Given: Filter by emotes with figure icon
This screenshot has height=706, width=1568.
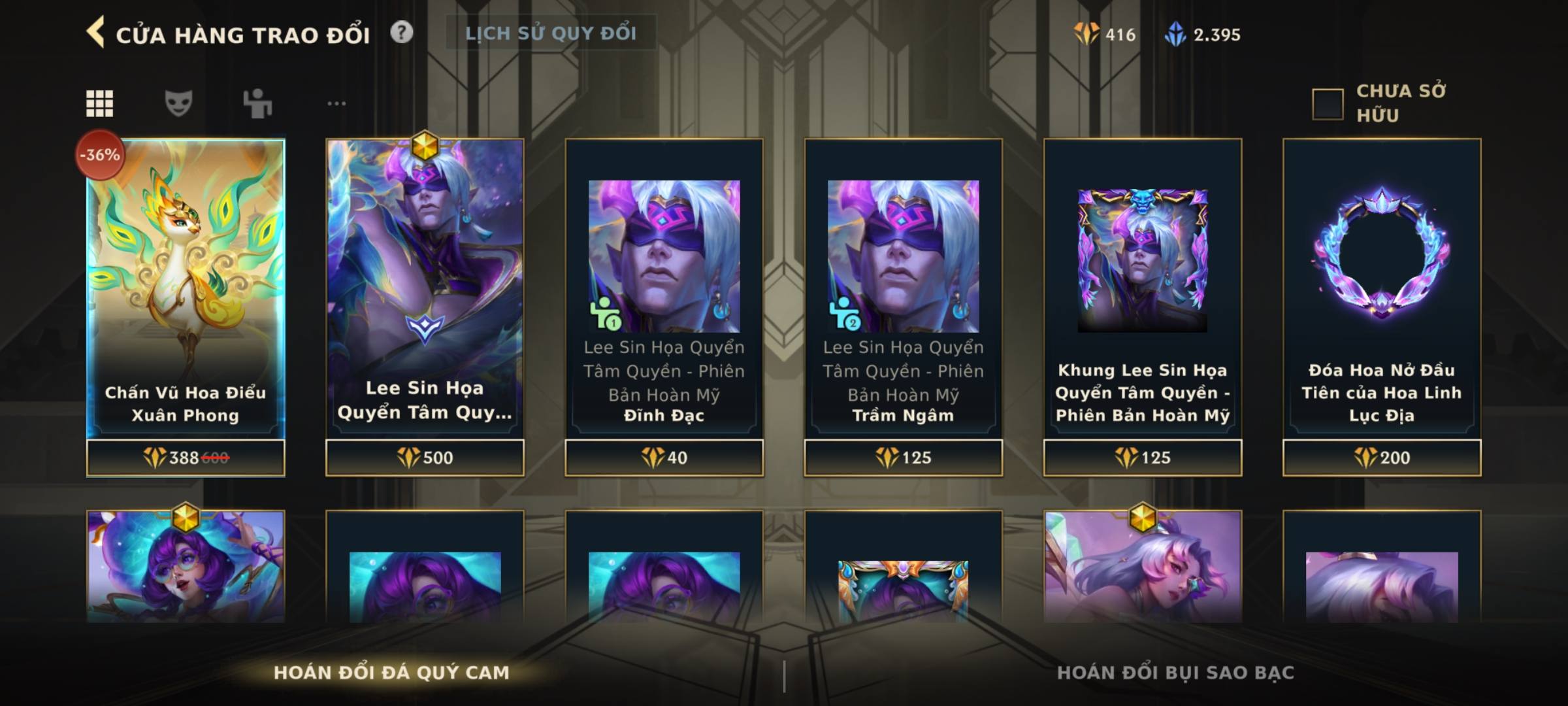Looking at the screenshot, I should [257, 103].
